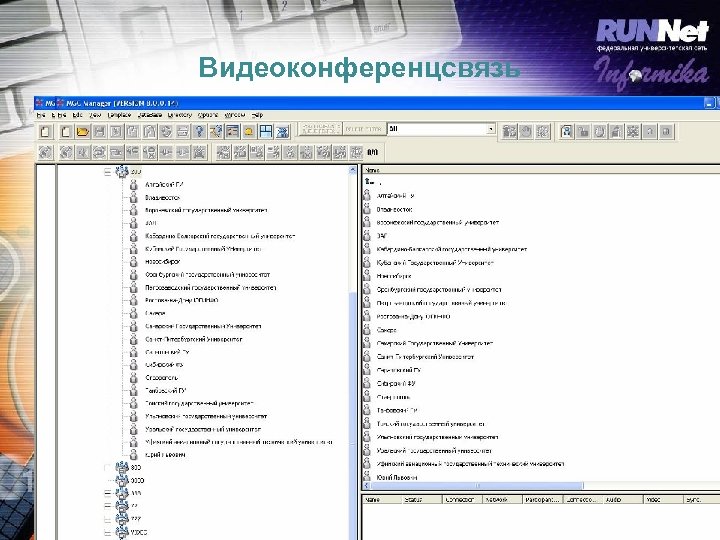This screenshot has width=720, height=540.
Task: Click the Video column header in bottom table
Action: [x=662, y=500]
